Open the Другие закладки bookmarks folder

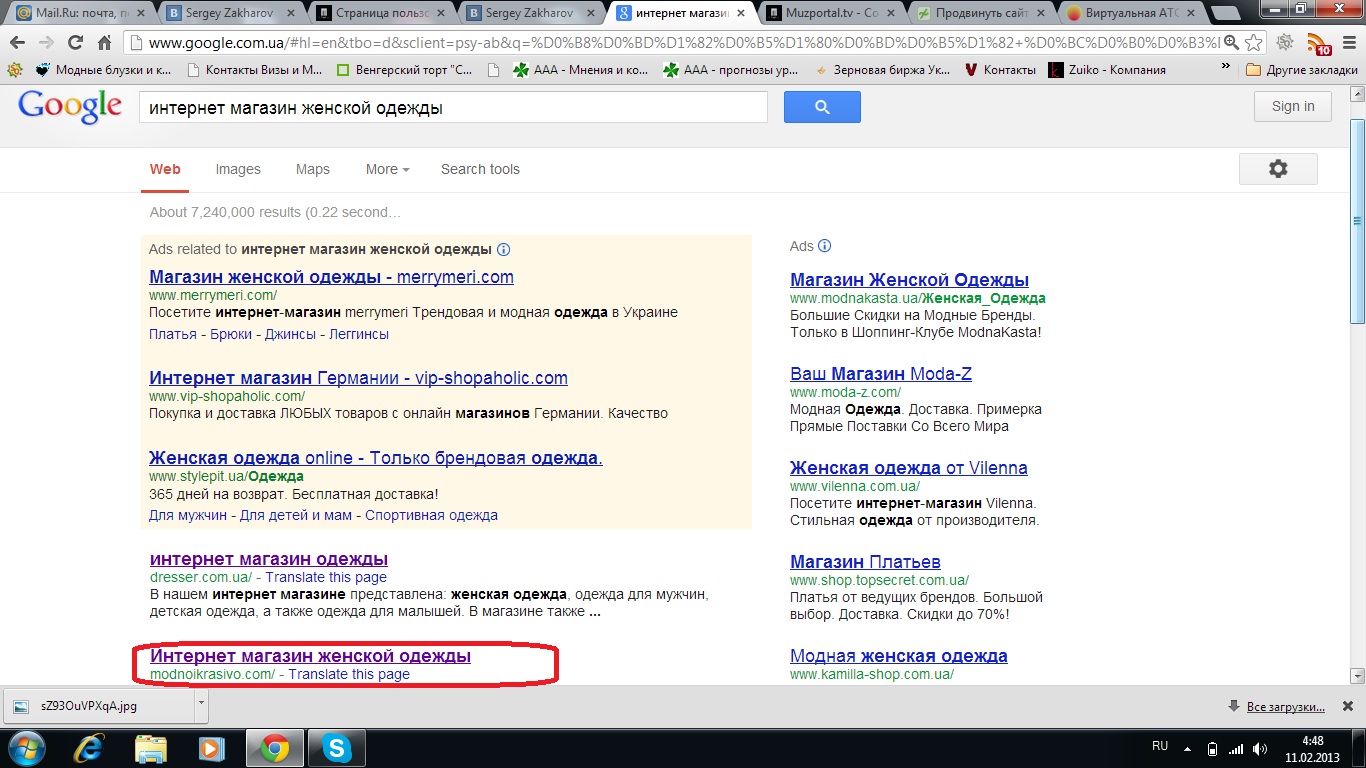point(1302,70)
